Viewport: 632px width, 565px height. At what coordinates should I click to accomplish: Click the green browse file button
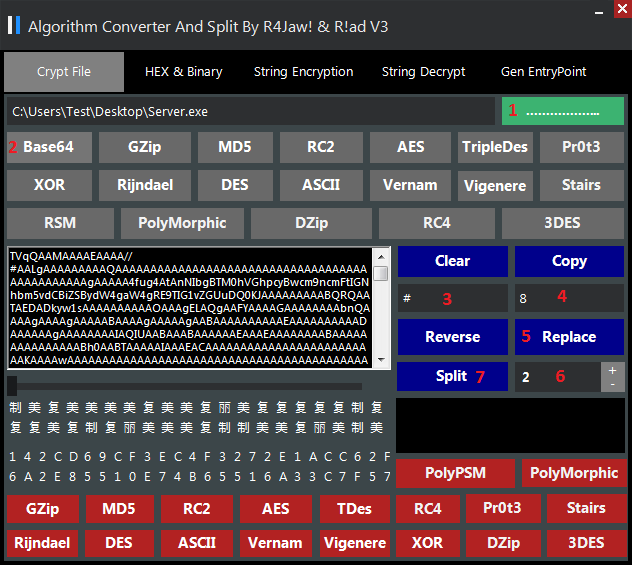(x=562, y=111)
